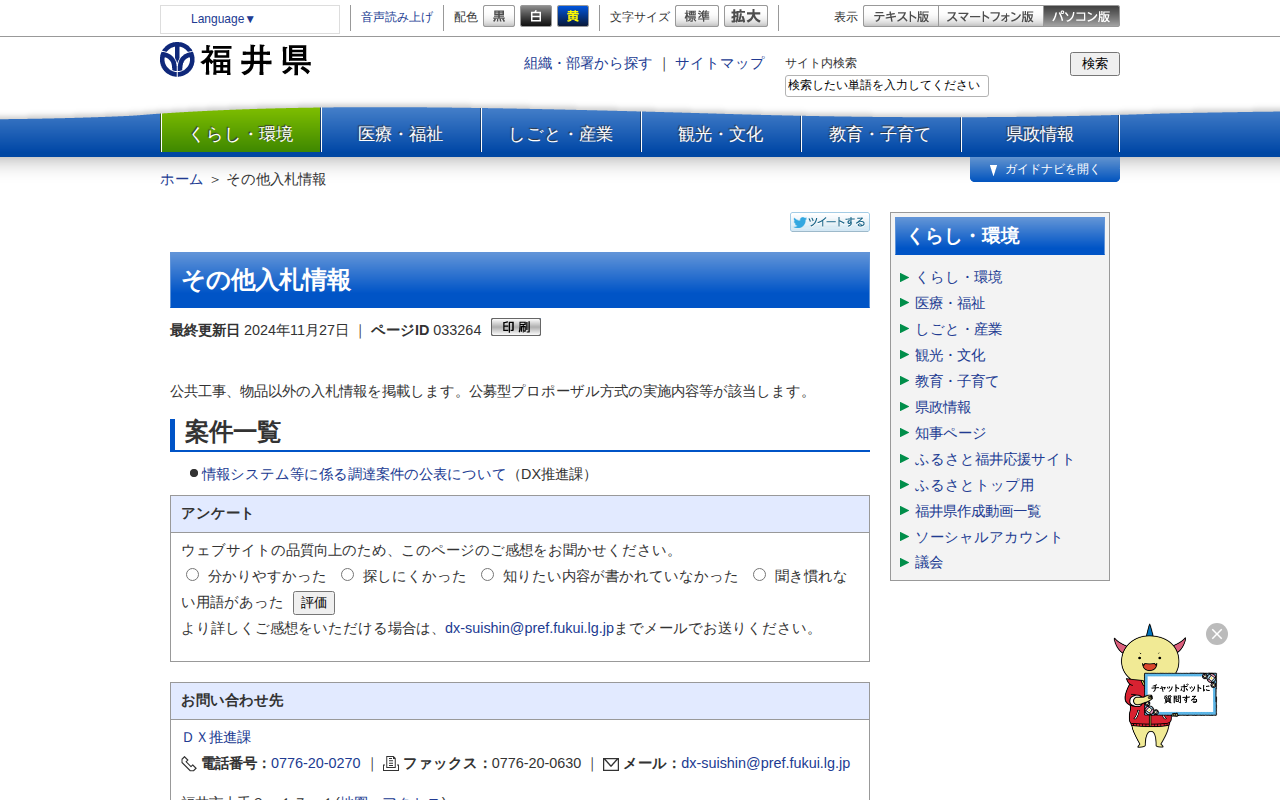Open the 観光・文化 main tab
Image resolution: width=1280 pixels, height=800 pixels.
tap(721, 133)
